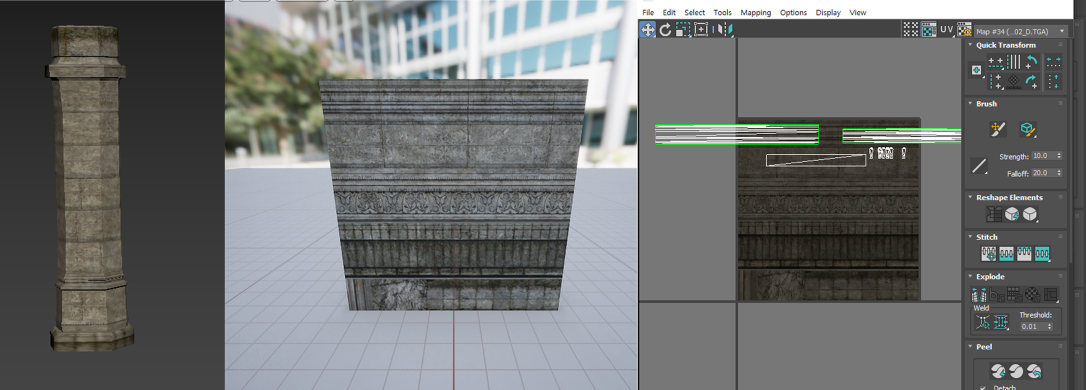This screenshot has width=1086, height=390.
Task: Click the first Explode break icon
Action: click(x=979, y=294)
